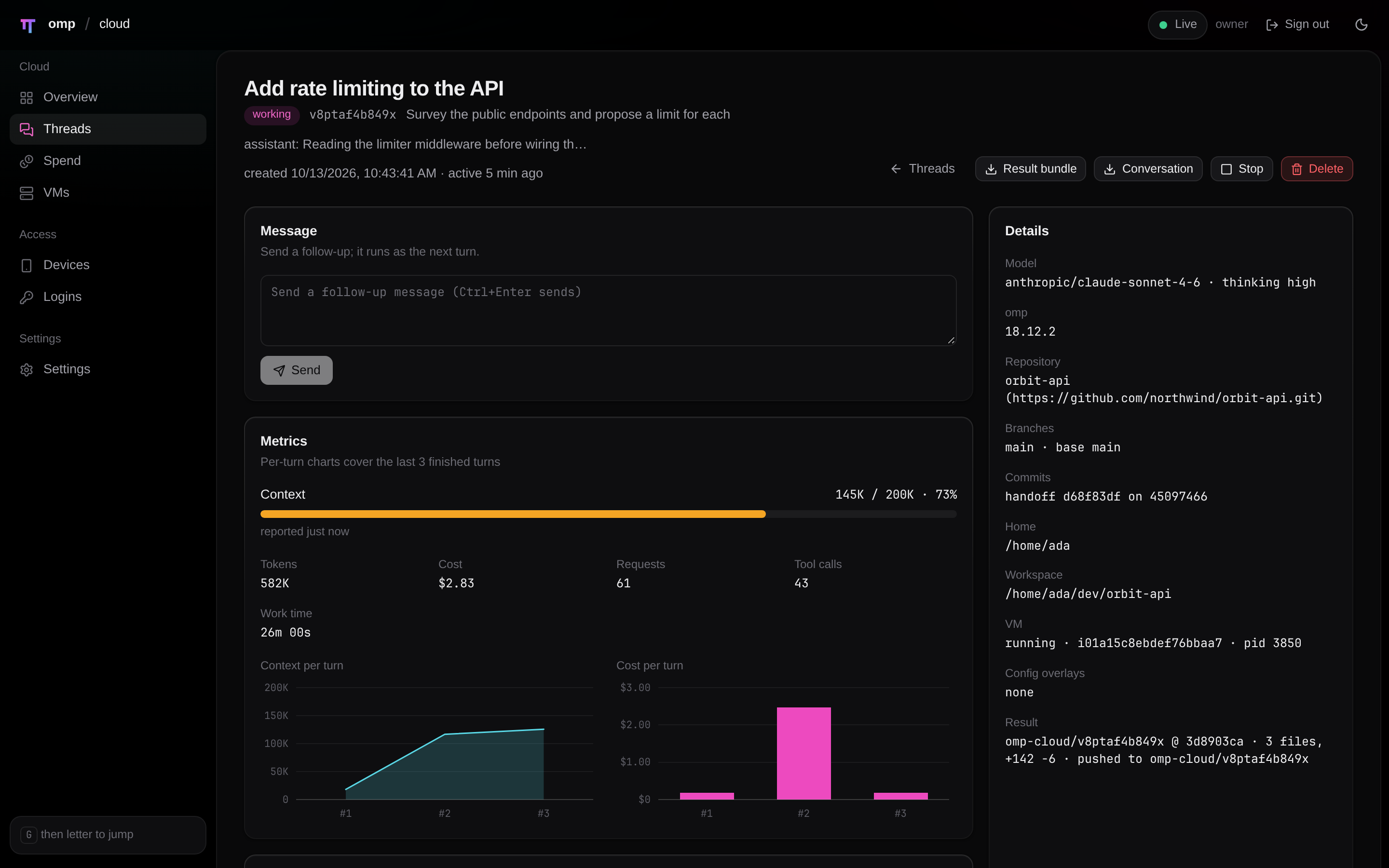
Task: Click the handoff commit d68f83df text
Action: click(x=1106, y=497)
